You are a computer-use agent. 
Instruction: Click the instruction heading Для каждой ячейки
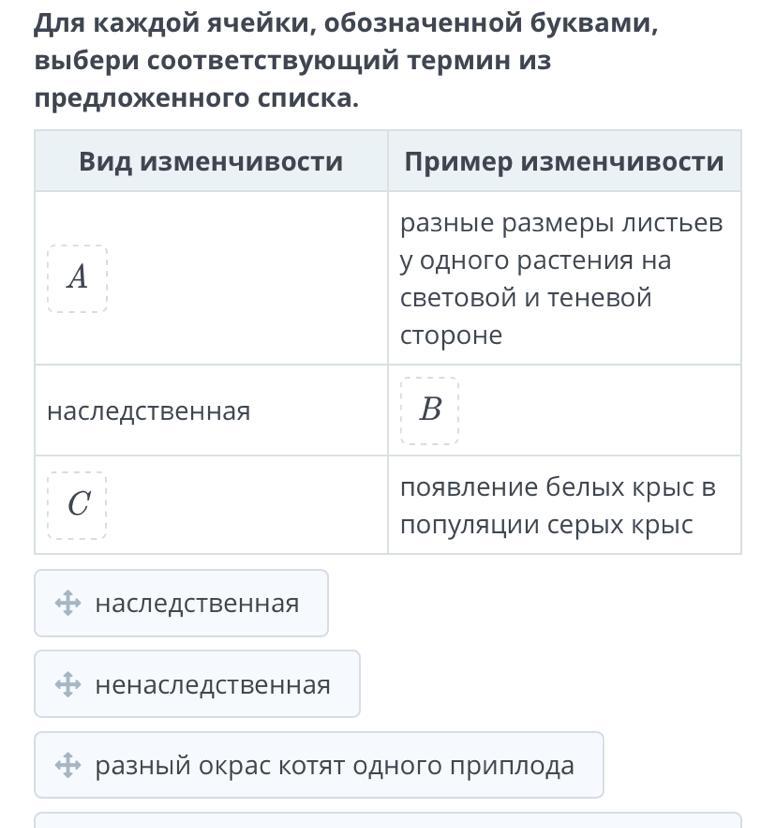coord(346,23)
